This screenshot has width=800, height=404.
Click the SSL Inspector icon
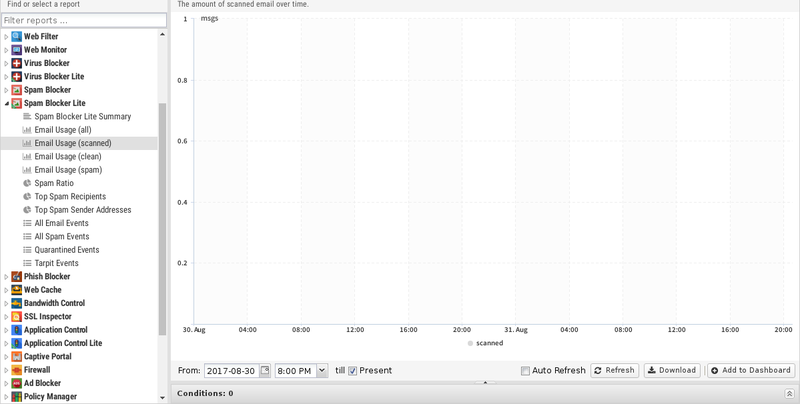click(x=17, y=317)
